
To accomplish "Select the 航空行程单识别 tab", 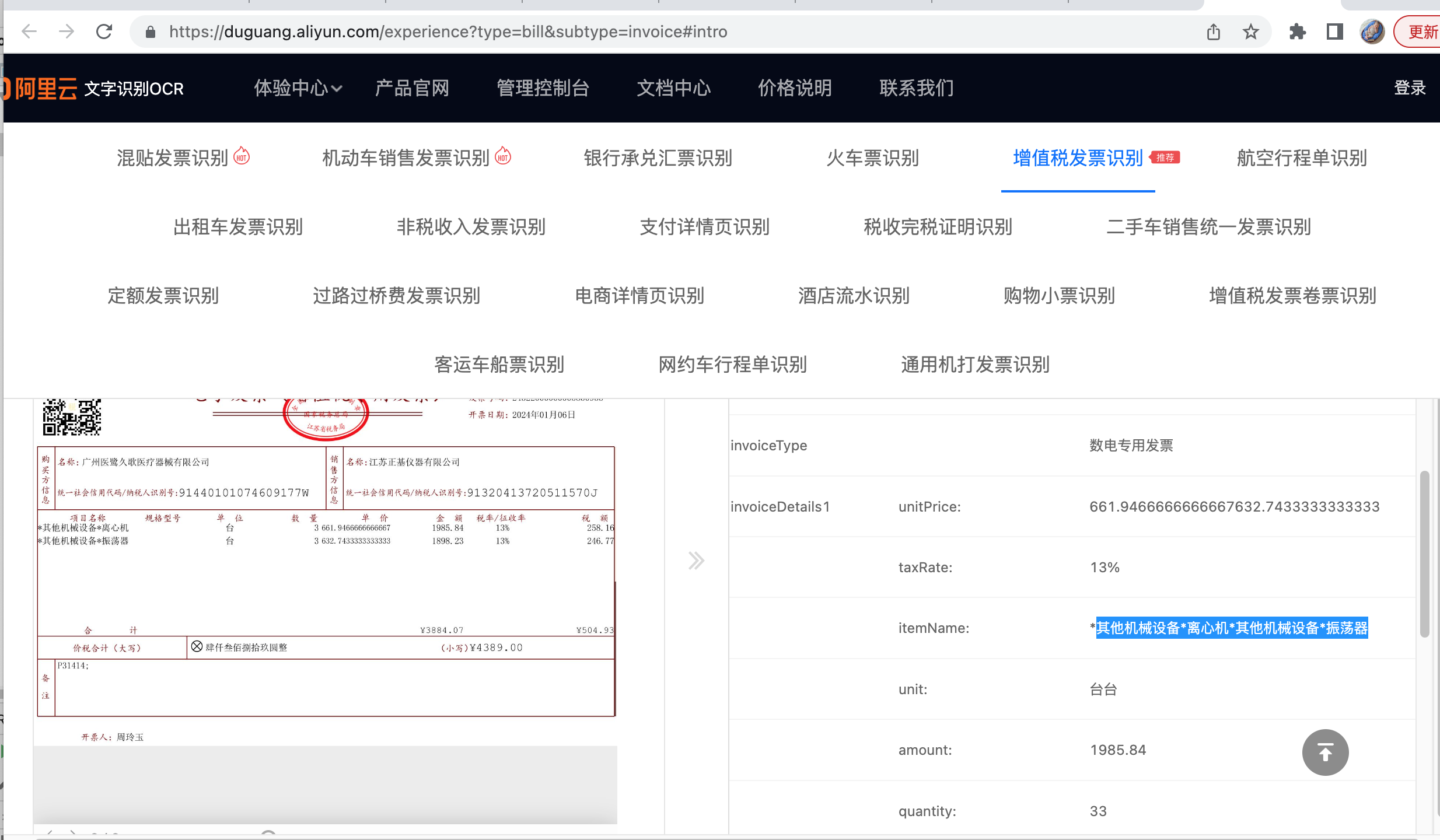I will pos(1302,158).
